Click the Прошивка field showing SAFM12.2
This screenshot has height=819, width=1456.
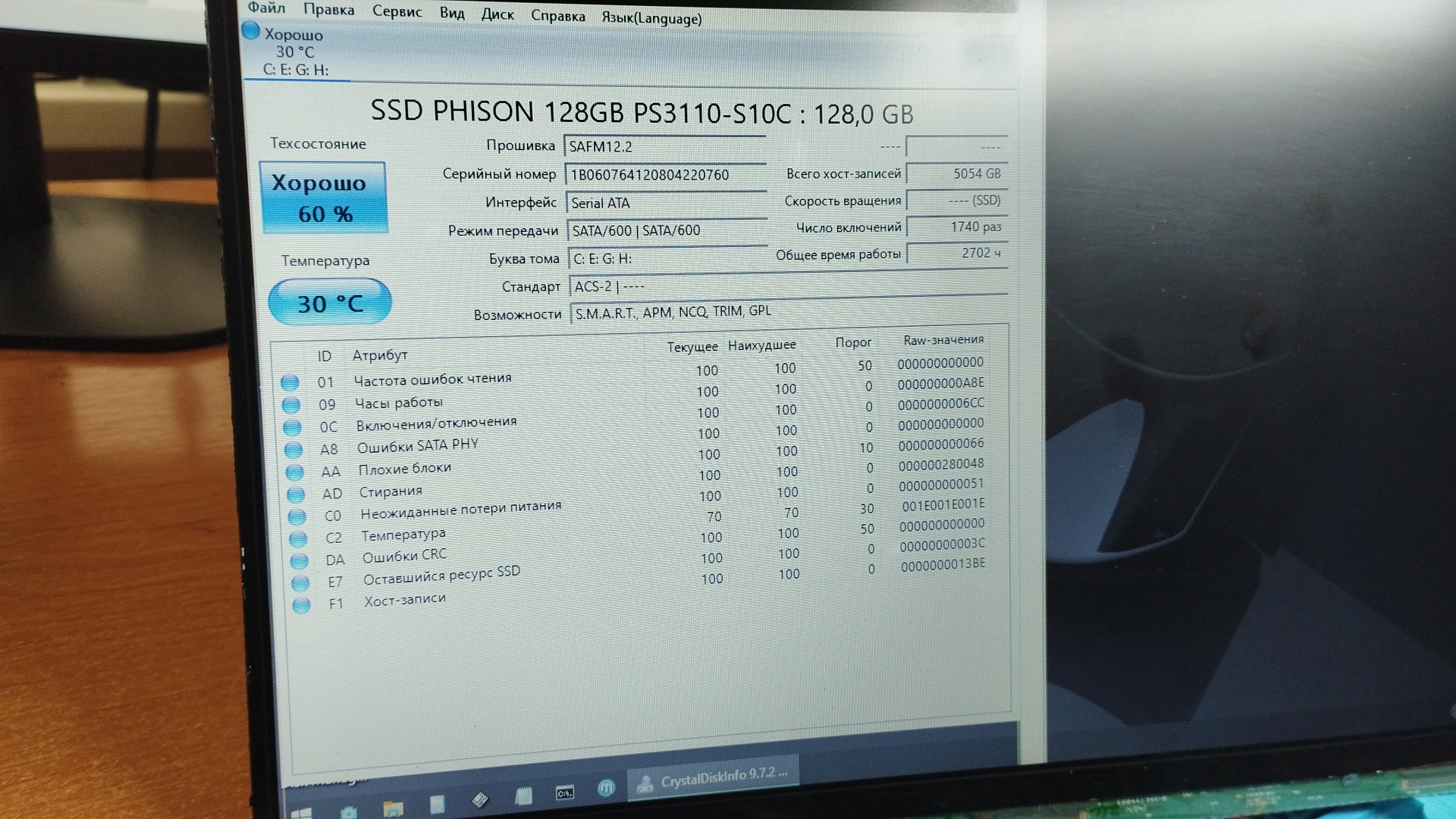664,146
